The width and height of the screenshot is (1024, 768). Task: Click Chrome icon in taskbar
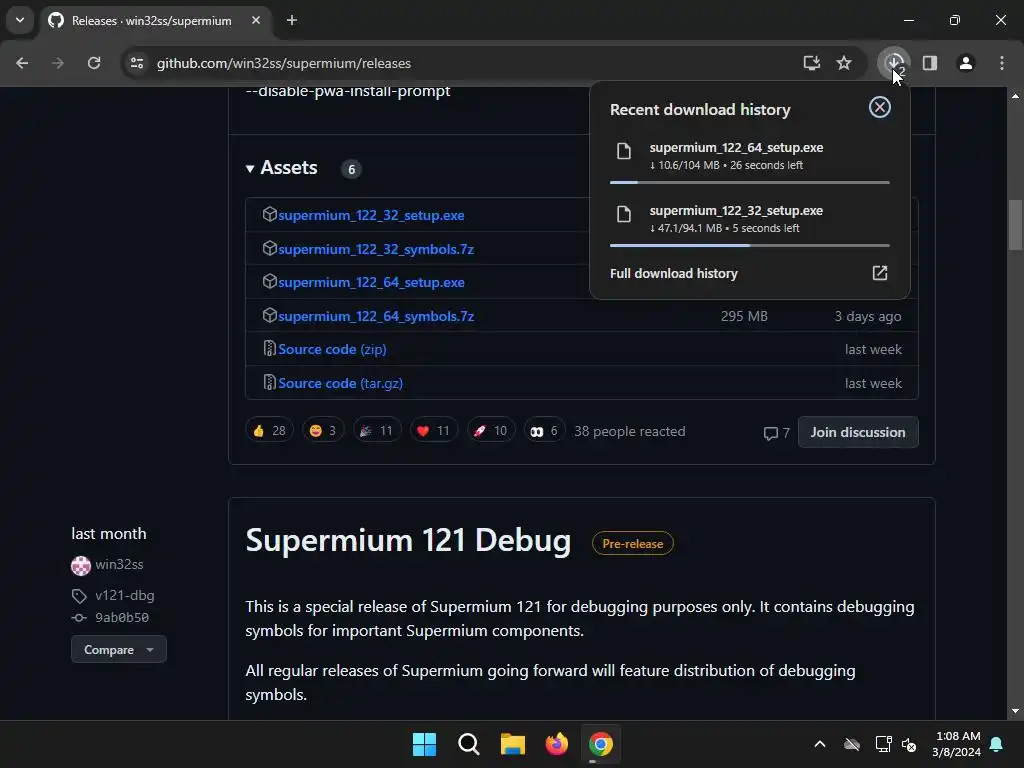point(601,744)
